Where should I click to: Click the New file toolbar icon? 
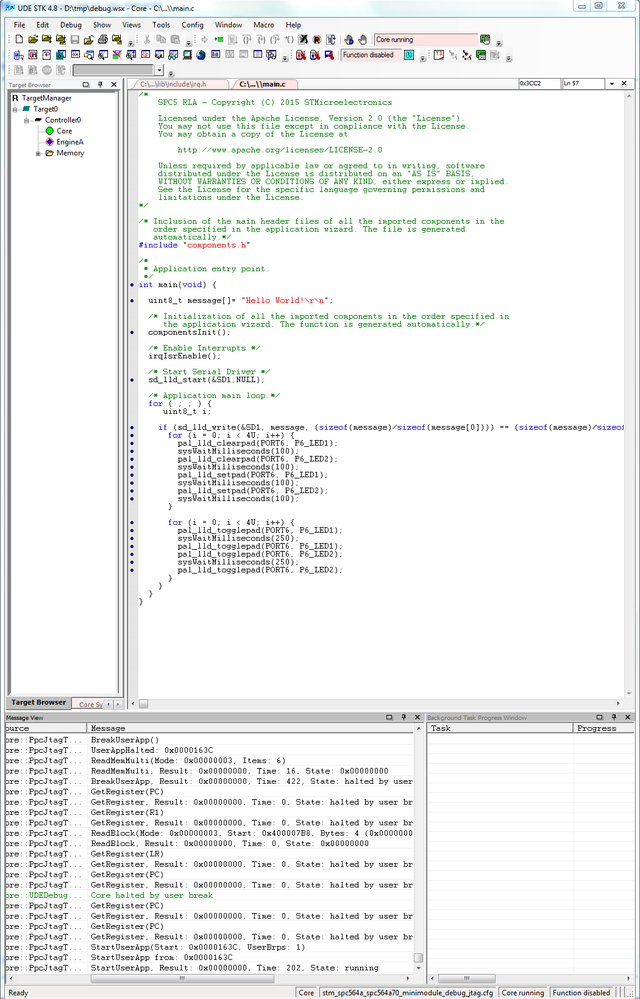click(20, 40)
